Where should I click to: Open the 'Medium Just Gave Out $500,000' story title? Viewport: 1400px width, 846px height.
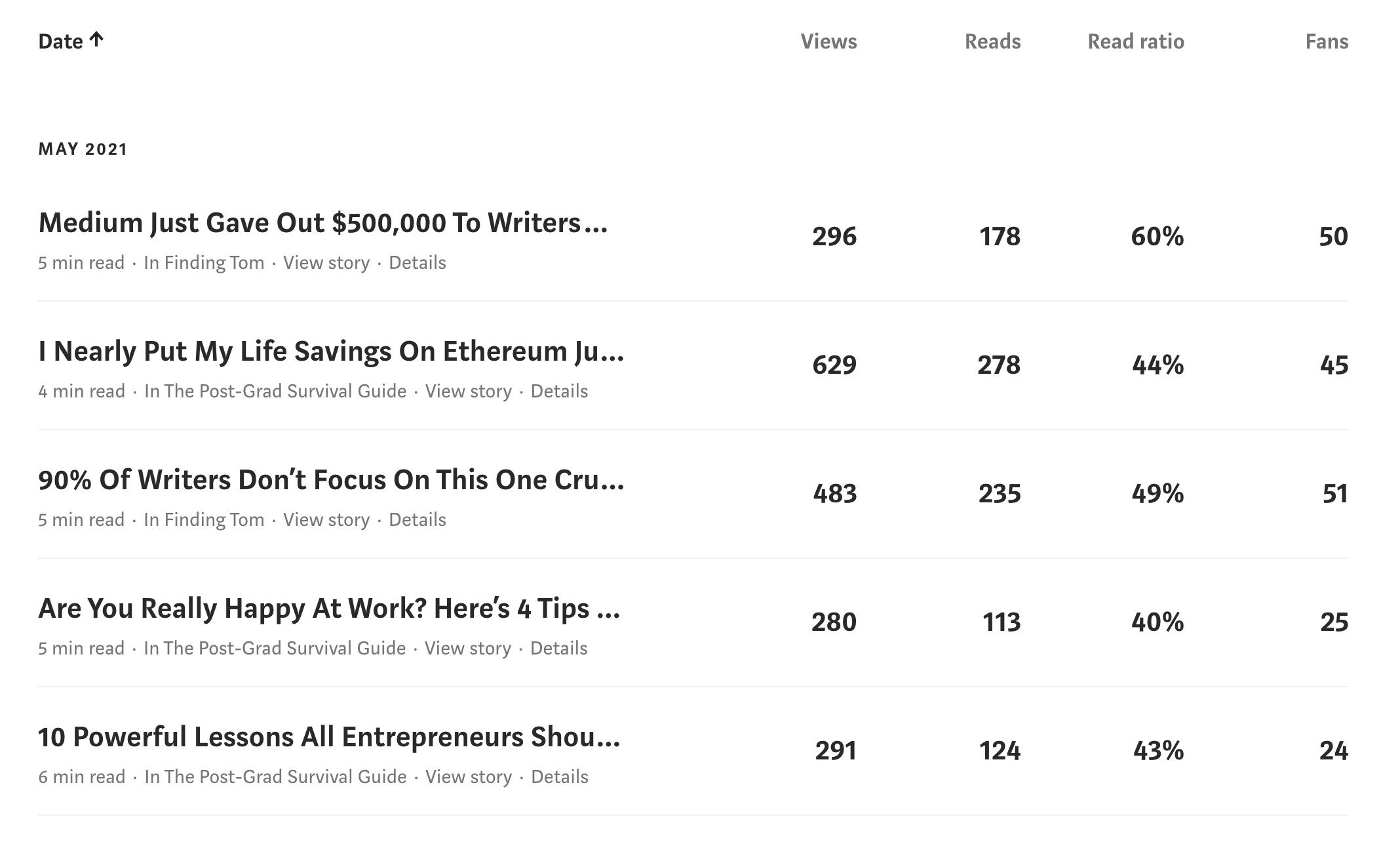323,223
